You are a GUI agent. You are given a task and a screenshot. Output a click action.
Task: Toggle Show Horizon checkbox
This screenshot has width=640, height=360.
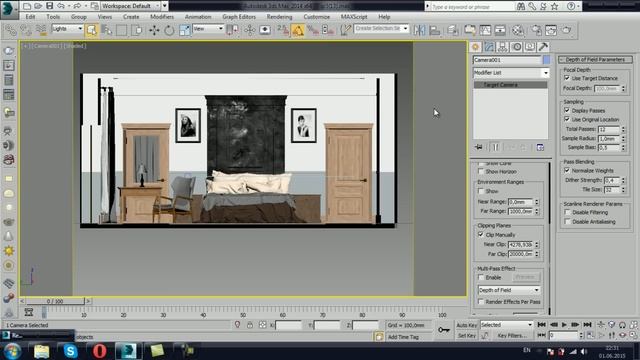coord(481,171)
